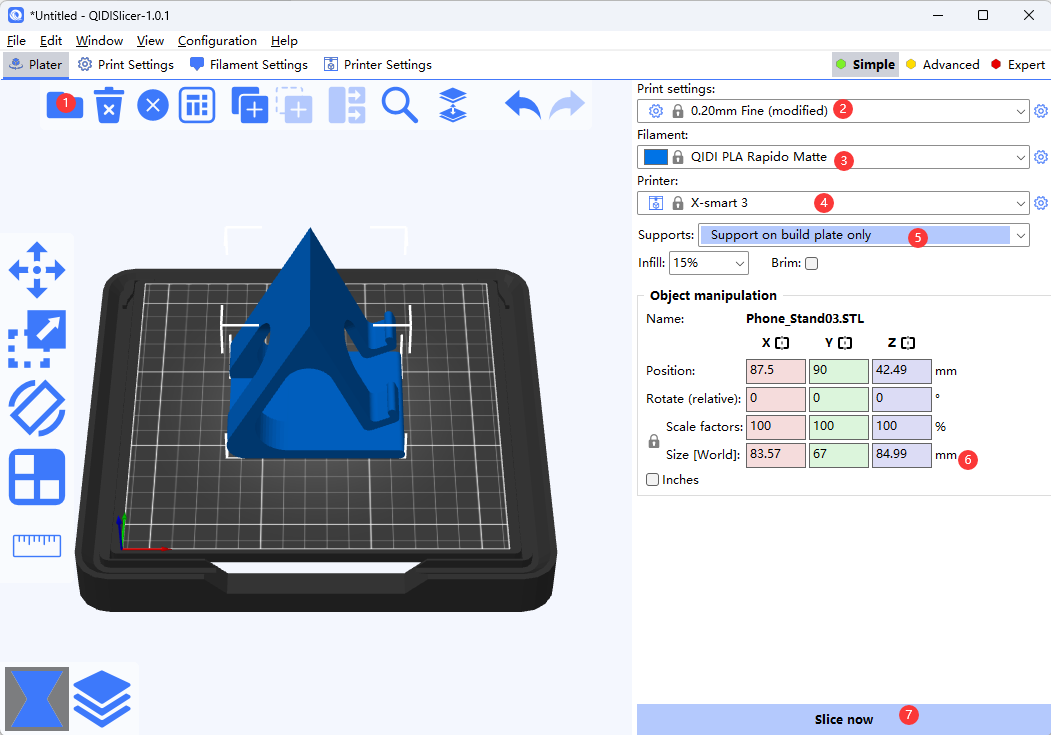Image resolution: width=1051 pixels, height=735 pixels.
Task: Click the Arrange grid icon in toolbar
Action: point(197,105)
